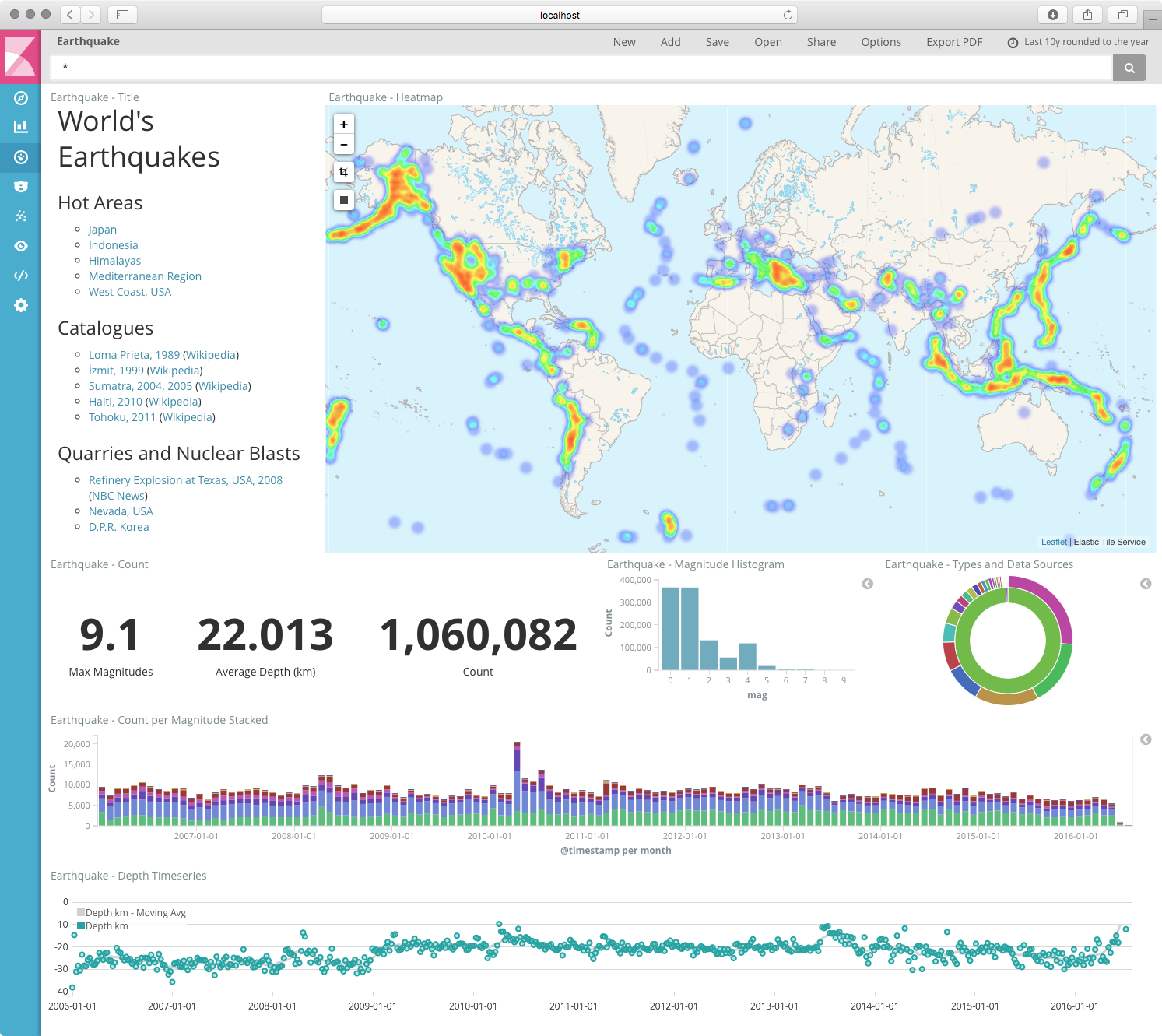Open Visualize via the bar chart icon
The image size is (1162, 1036).
pyautogui.click(x=21, y=127)
